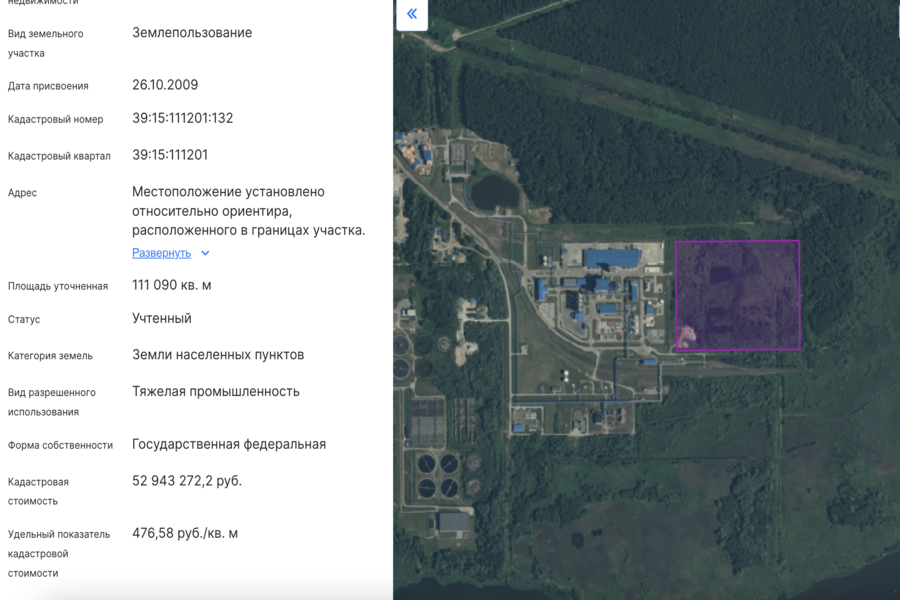900x600 pixels.
Task: Click the "Развернуть" link under address
Action: coord(161,253)
